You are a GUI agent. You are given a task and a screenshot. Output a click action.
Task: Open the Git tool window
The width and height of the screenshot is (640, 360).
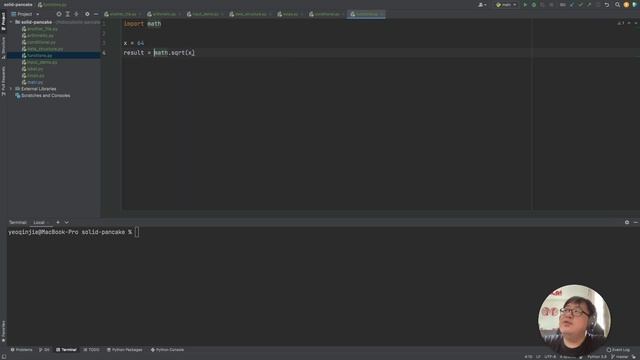44,350
